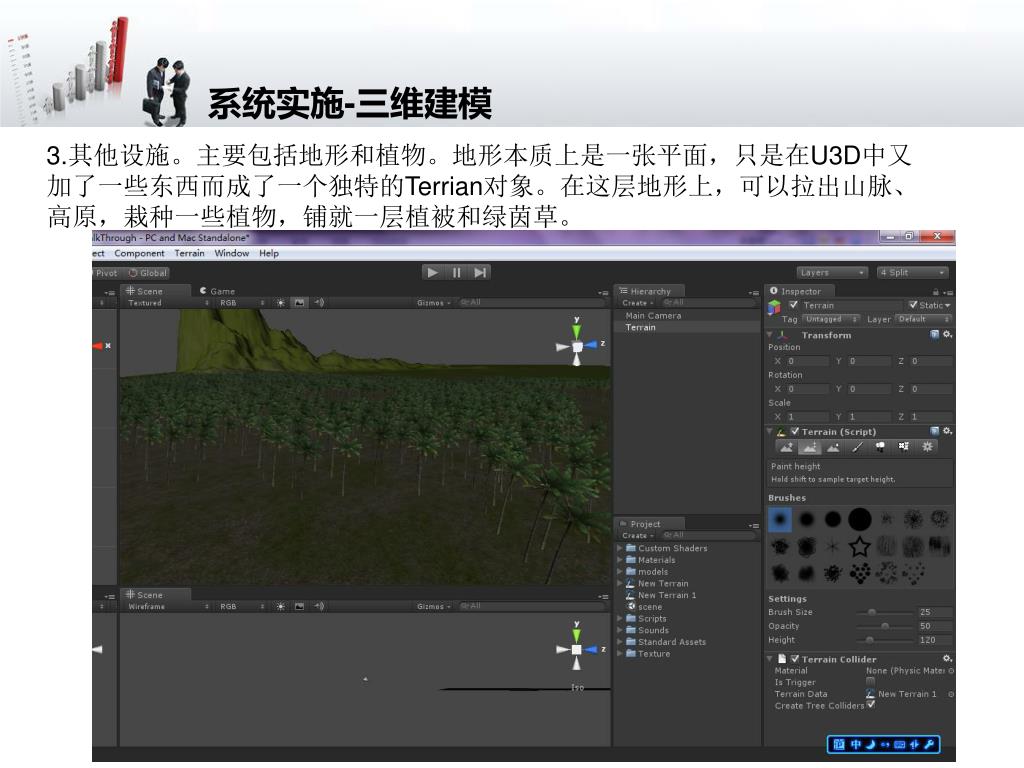Toggle the Terrain object active checkbox
The image size is (1024, 768).
(793, 305)
